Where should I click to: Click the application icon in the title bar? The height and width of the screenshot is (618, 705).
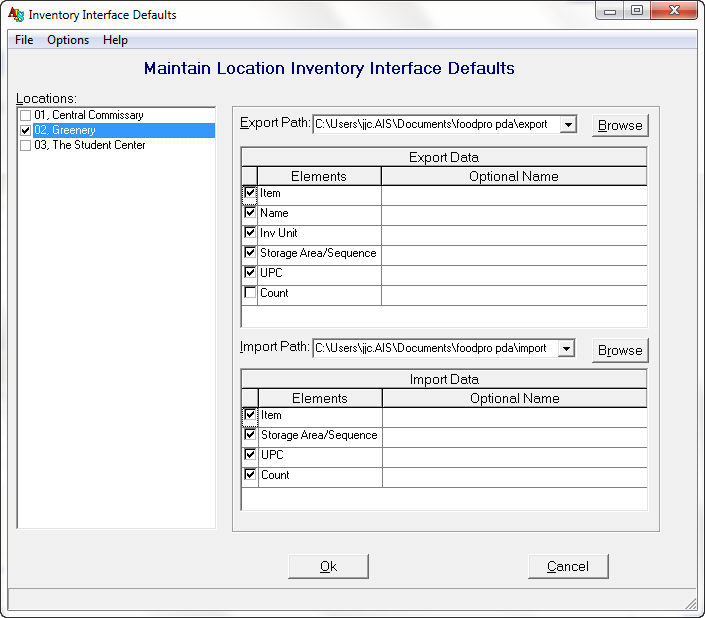point(16,14)
